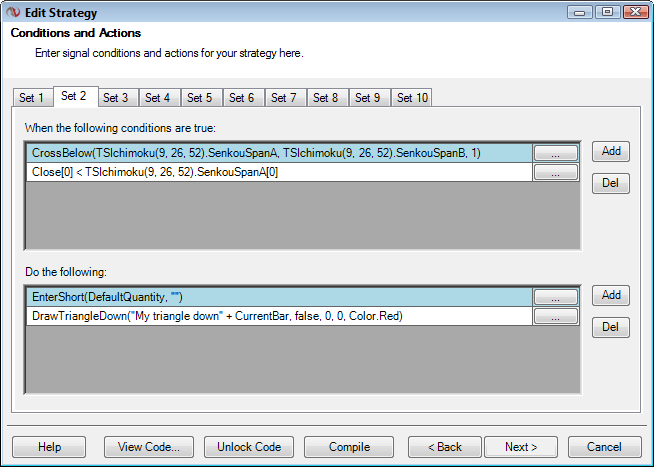
Task: Open the Set 3 tab
Action: [118, 98]
